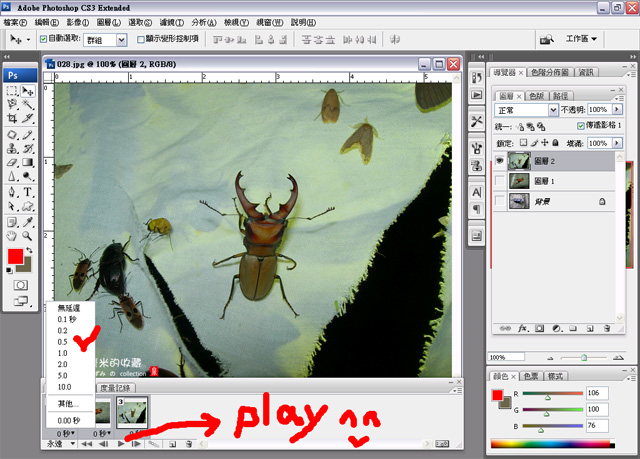Select the third animation frame thumbnail
The height and width of the screenshot is (459, 640).
[x=133, y=412]
